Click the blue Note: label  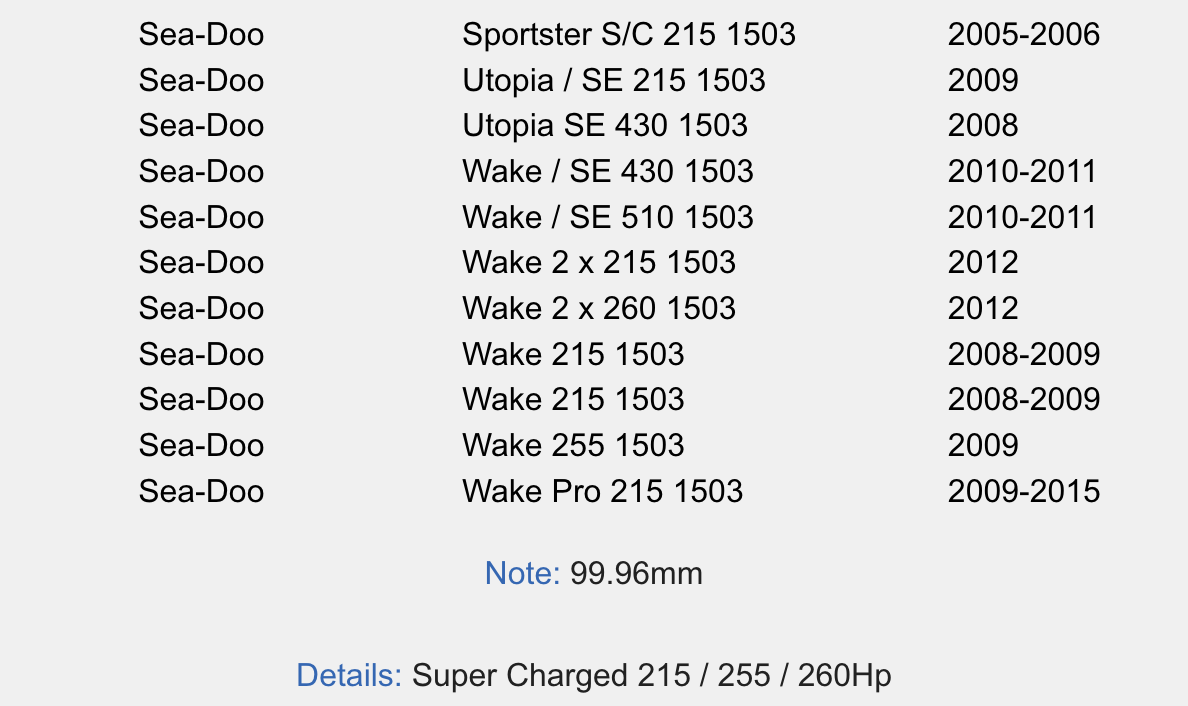coord(522,573)
